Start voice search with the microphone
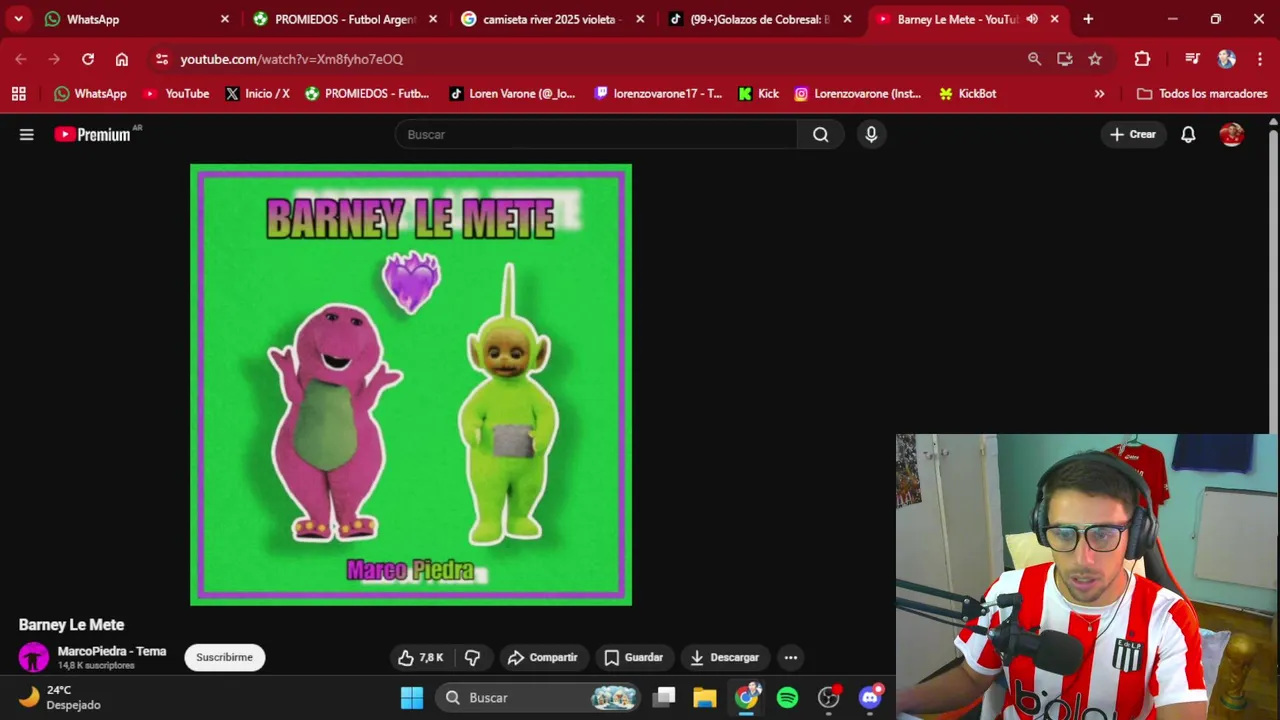 (871, 134)
